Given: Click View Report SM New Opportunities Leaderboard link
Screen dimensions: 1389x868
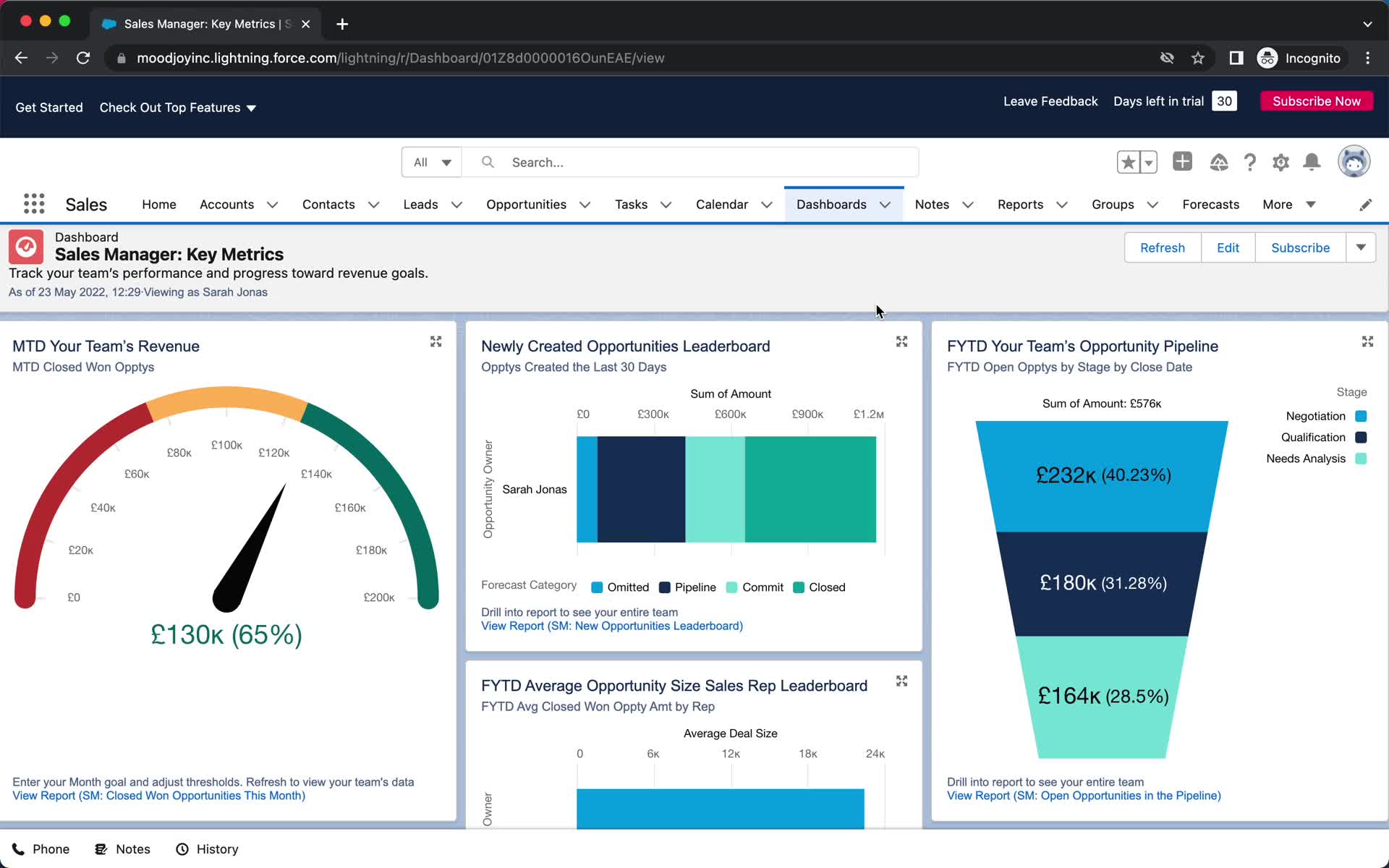Looking at the screenshot, I should (x=611, y=625).
